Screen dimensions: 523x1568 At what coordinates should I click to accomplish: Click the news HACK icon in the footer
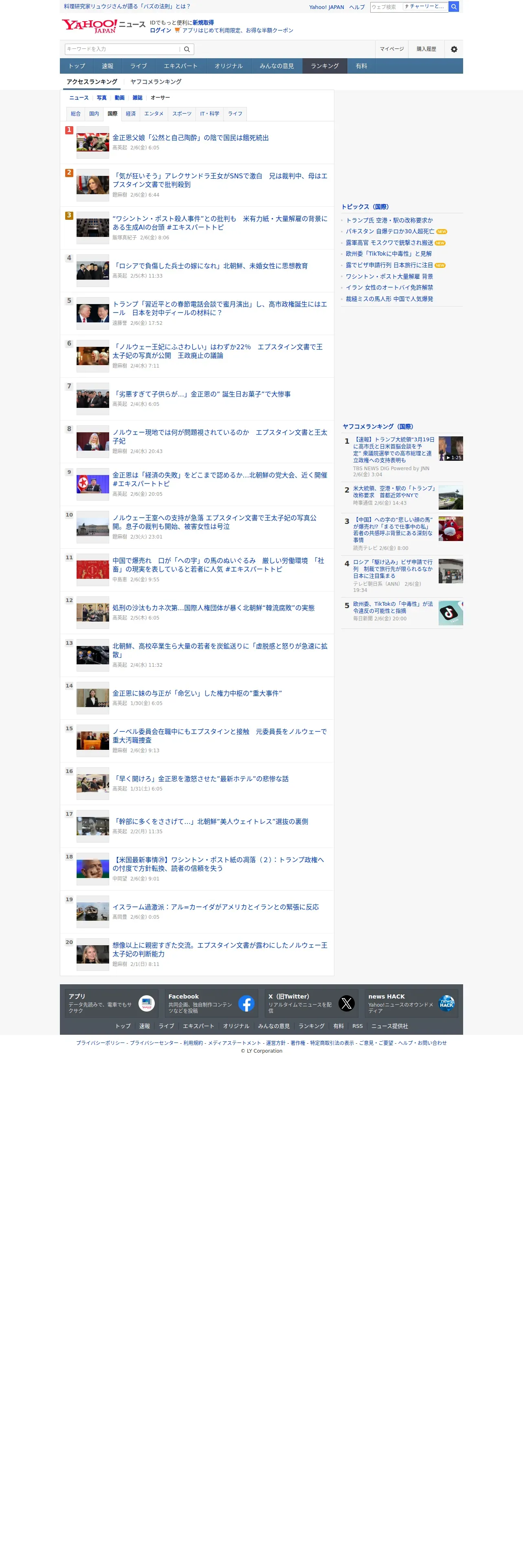[x=446, y=1003]
